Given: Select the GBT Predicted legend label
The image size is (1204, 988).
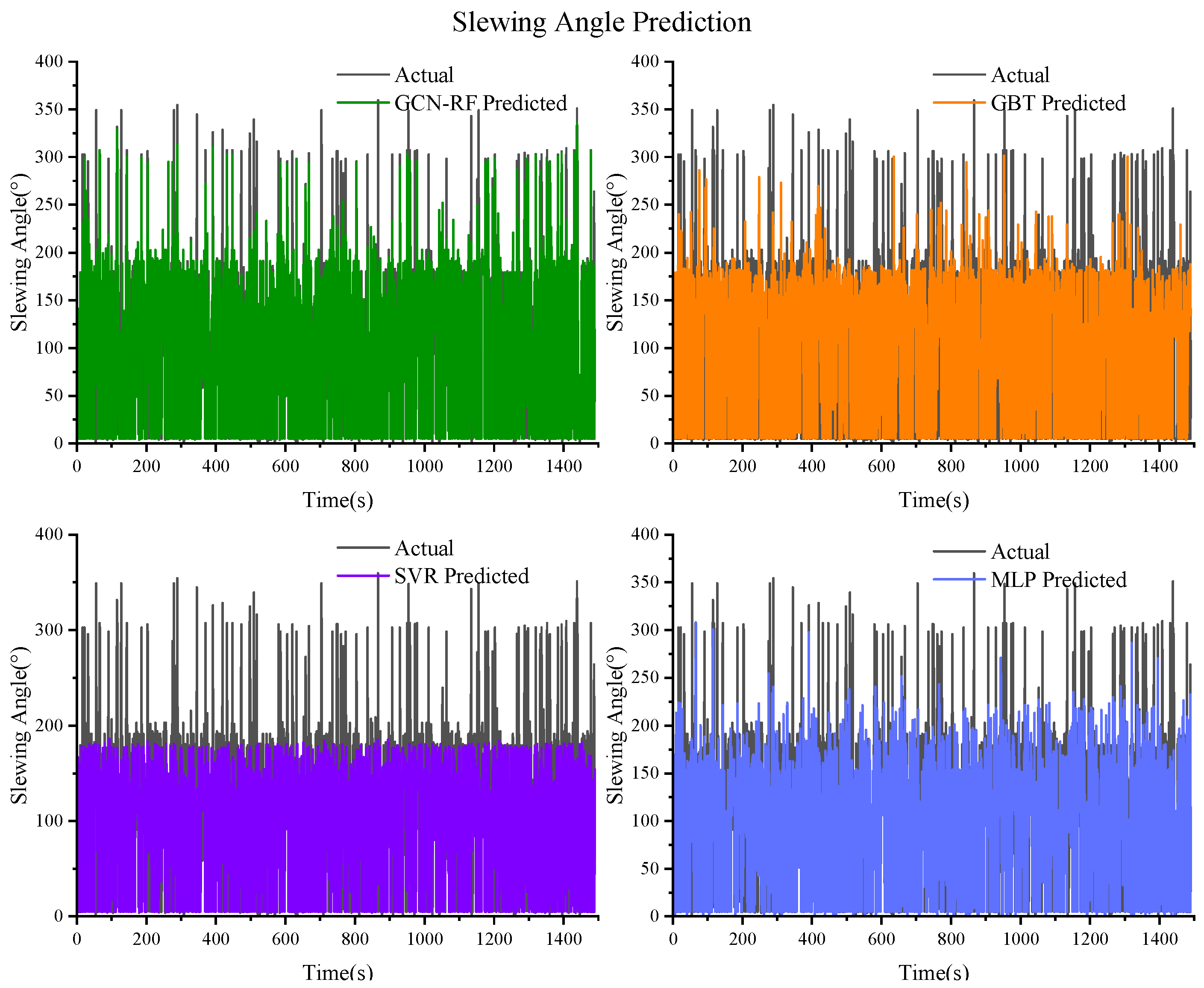Looking at the screenshot, I should [1058, 103].
